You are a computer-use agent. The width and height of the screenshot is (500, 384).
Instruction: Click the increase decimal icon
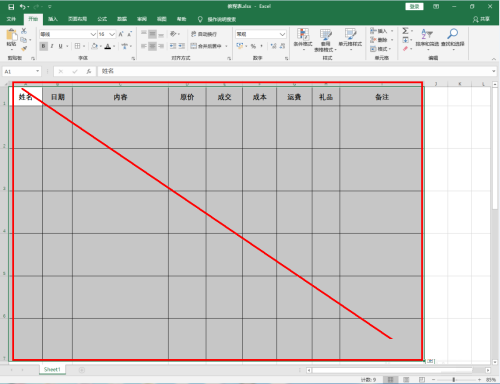click(273, 46)
